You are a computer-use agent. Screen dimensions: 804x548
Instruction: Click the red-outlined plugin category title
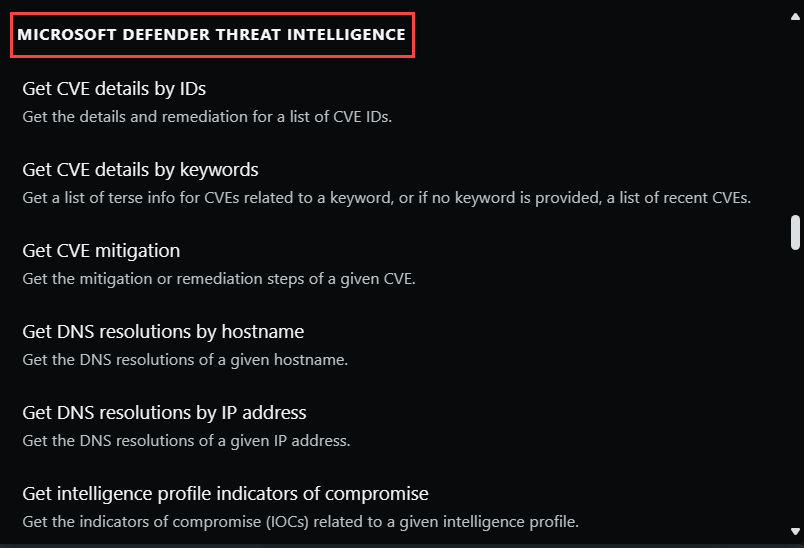[211, 35]
